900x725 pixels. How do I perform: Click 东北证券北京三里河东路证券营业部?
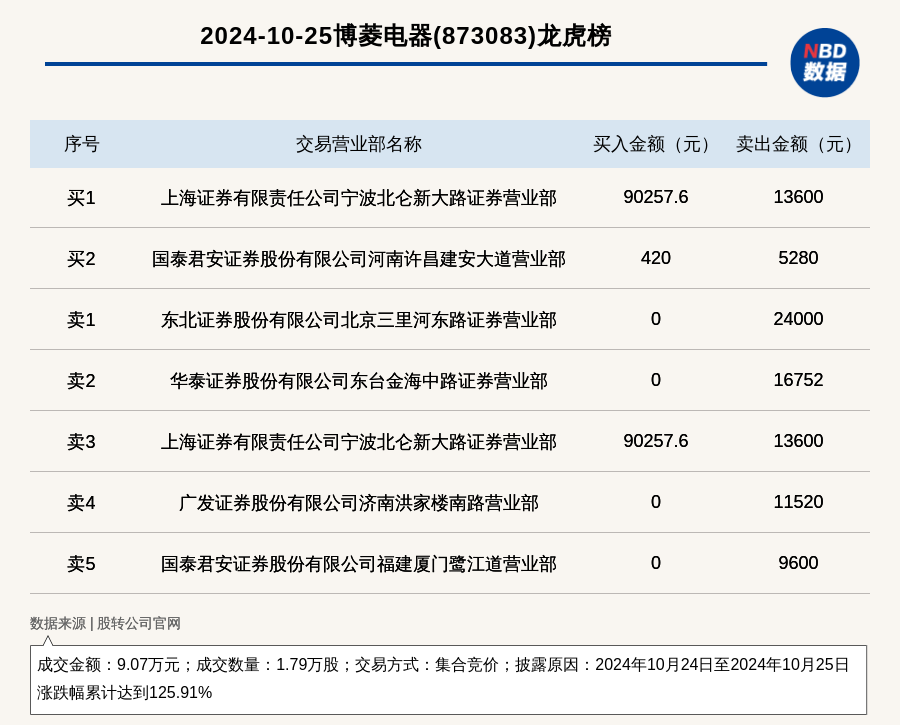coord(359,320)
